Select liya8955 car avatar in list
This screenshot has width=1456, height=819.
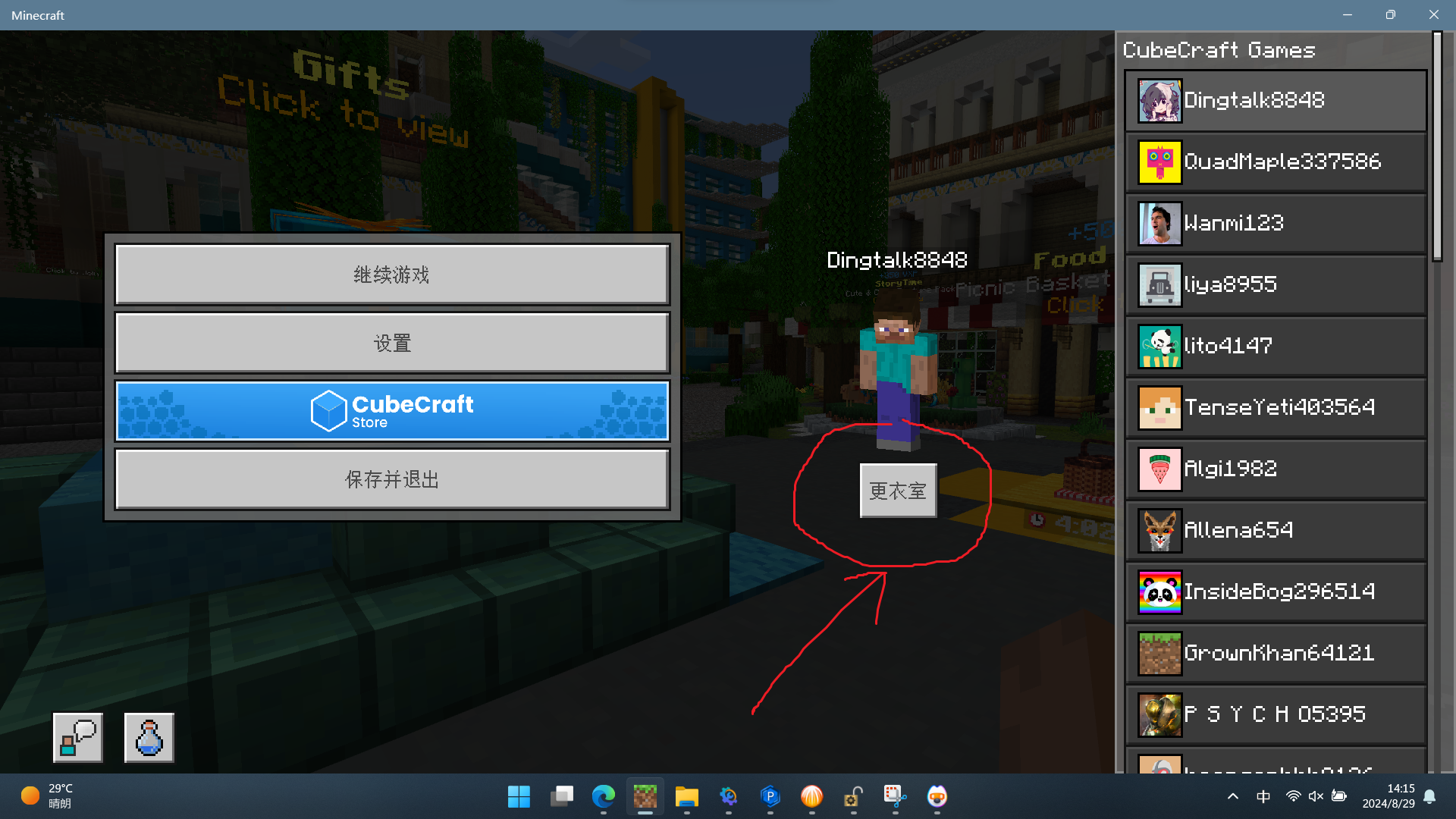[1159, 285]
